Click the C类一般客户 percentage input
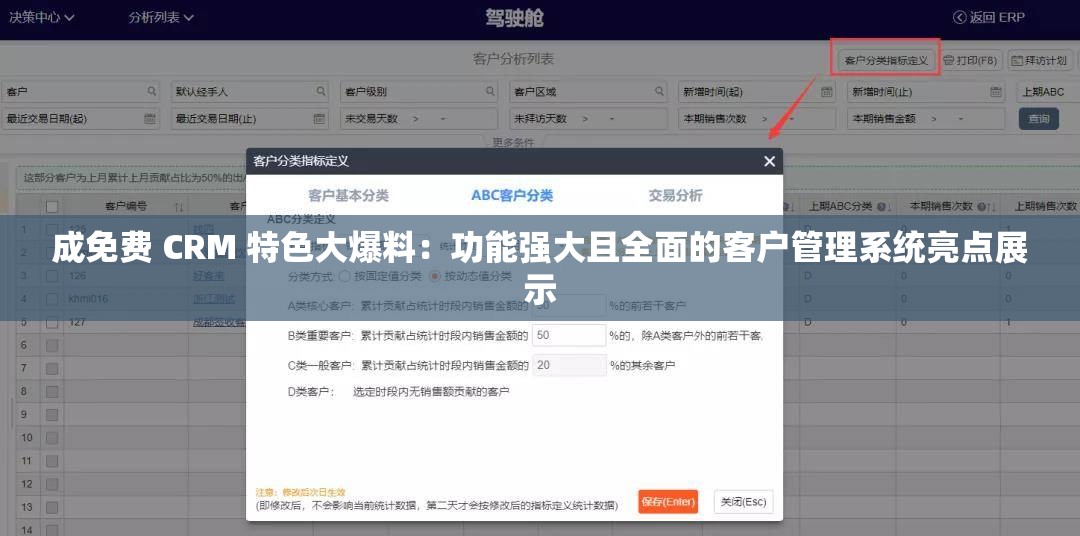 [x=569, y=365]
